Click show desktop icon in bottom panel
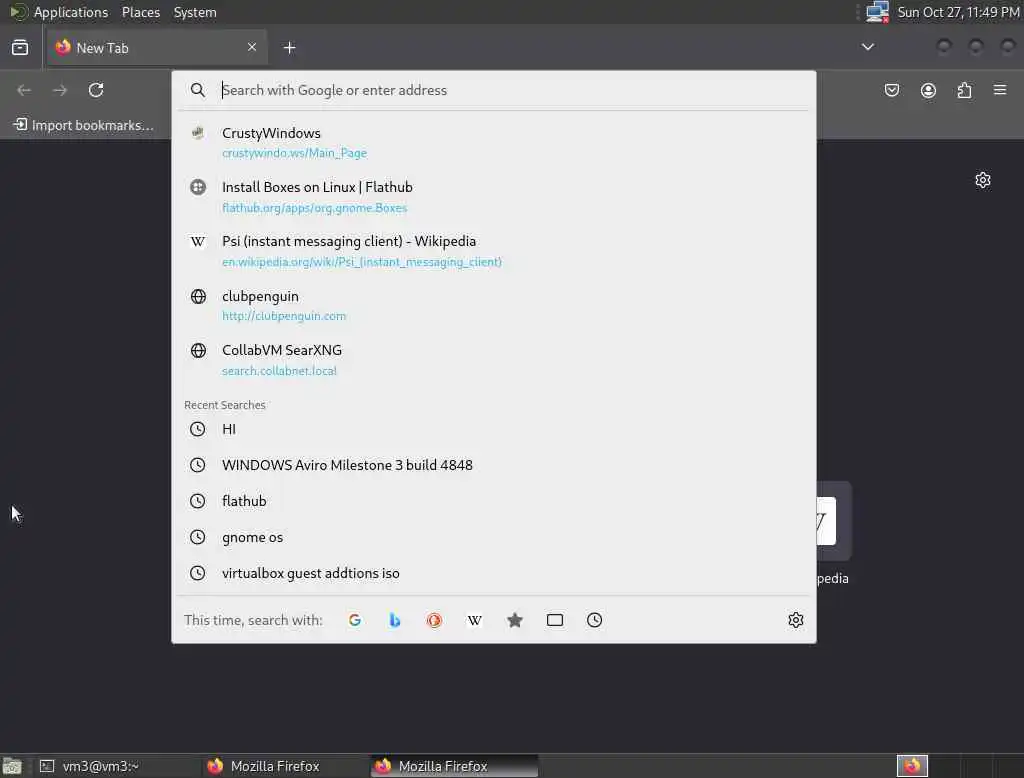The height and width of the screenshot is (778, 1024). tap(12, 766)
